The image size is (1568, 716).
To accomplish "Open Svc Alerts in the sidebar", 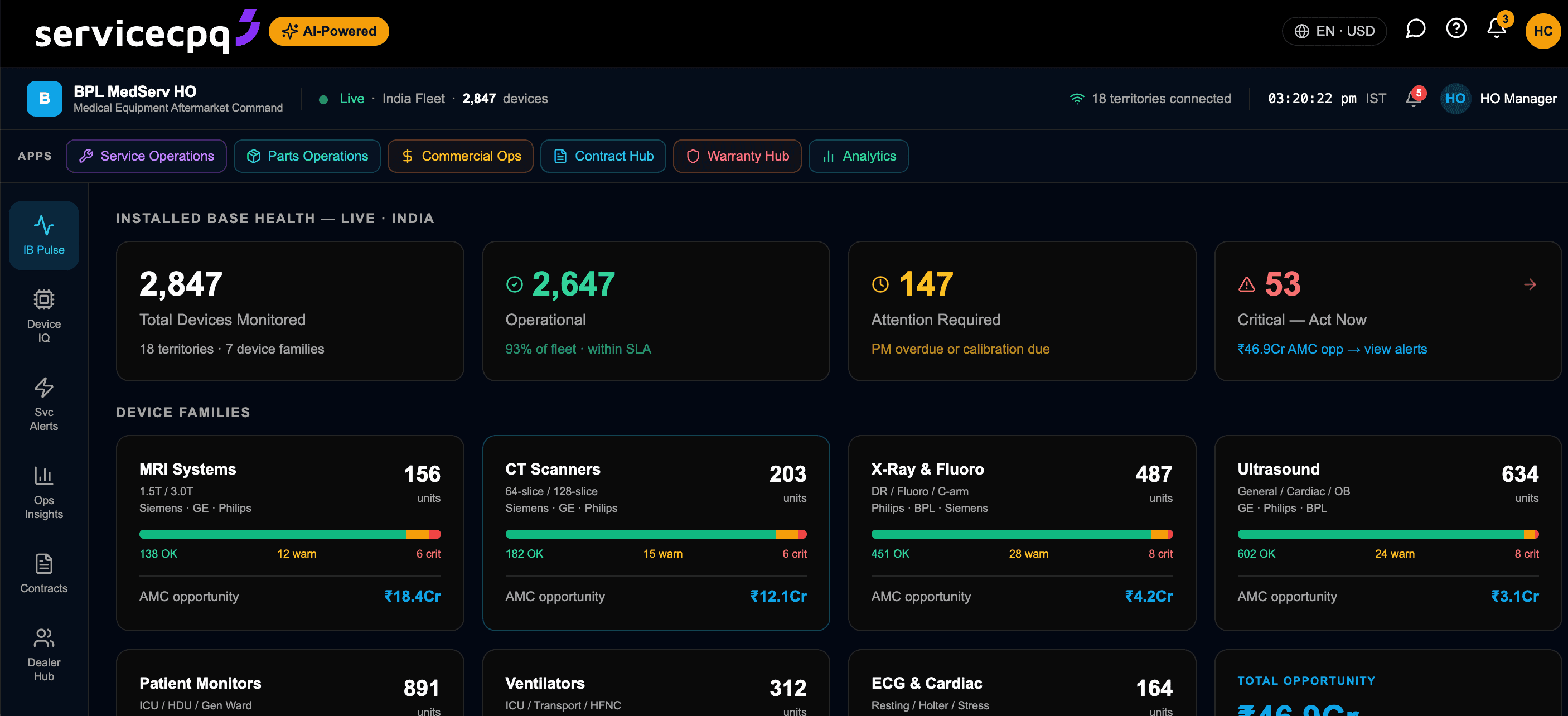I will (44, 404).
